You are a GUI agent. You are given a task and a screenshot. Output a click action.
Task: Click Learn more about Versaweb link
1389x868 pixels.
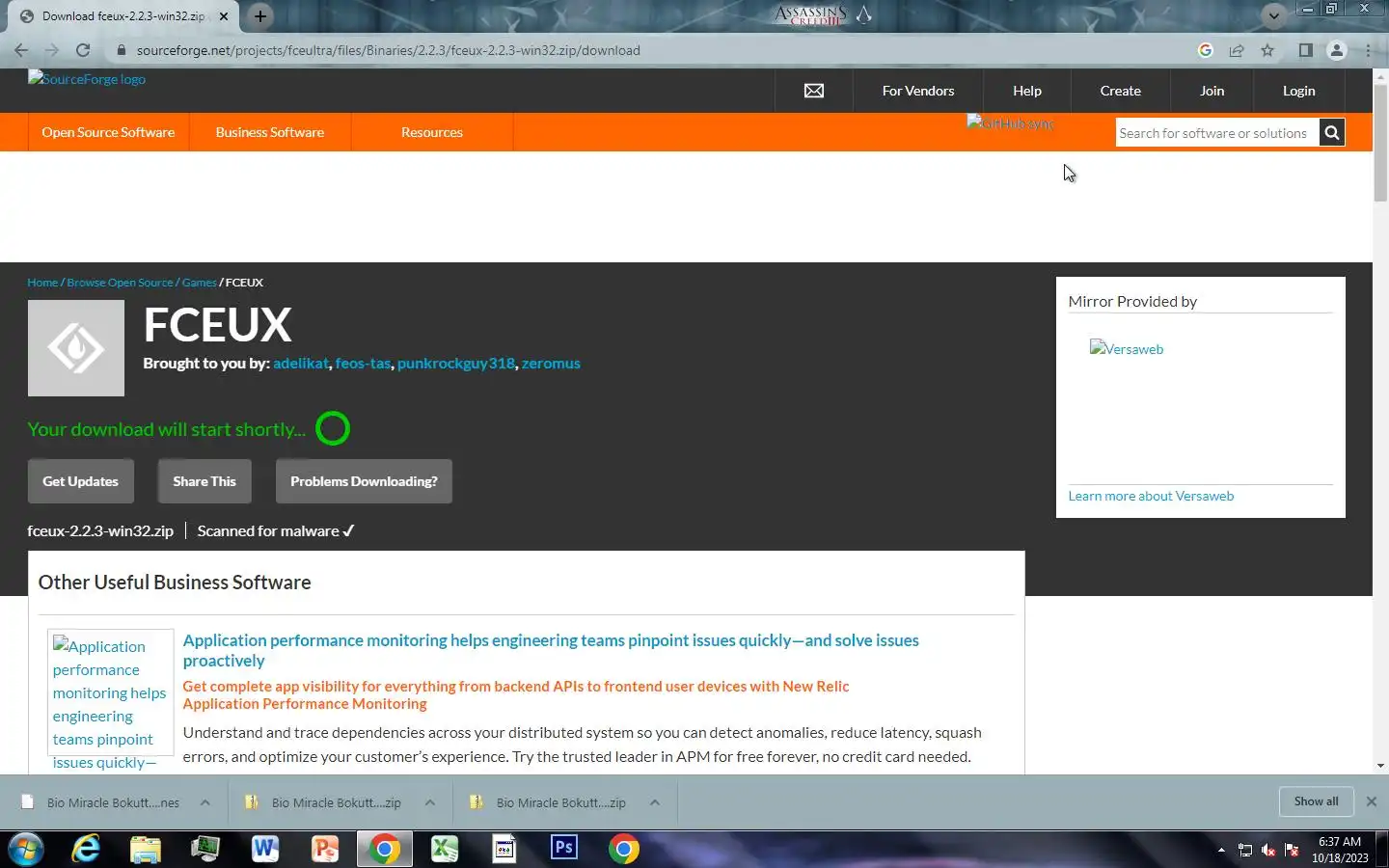pyautogui.click(x=1151, y=496)
